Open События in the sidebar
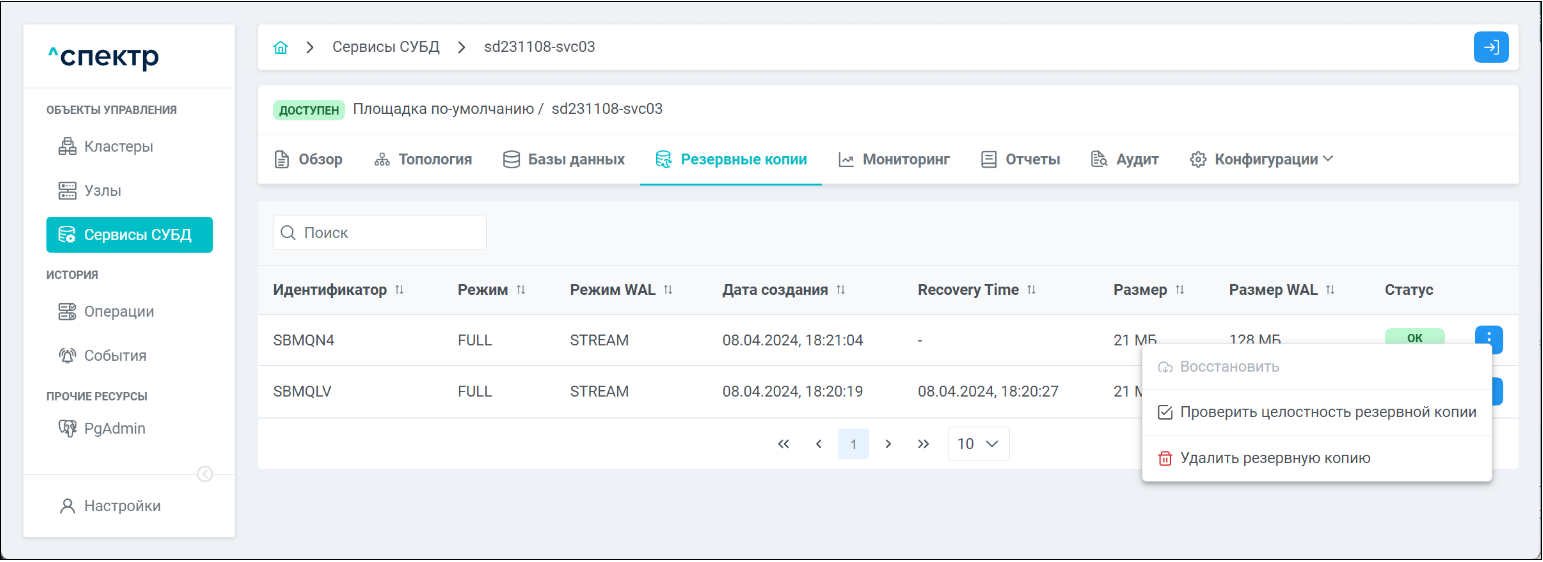 (x=115, y=355)
